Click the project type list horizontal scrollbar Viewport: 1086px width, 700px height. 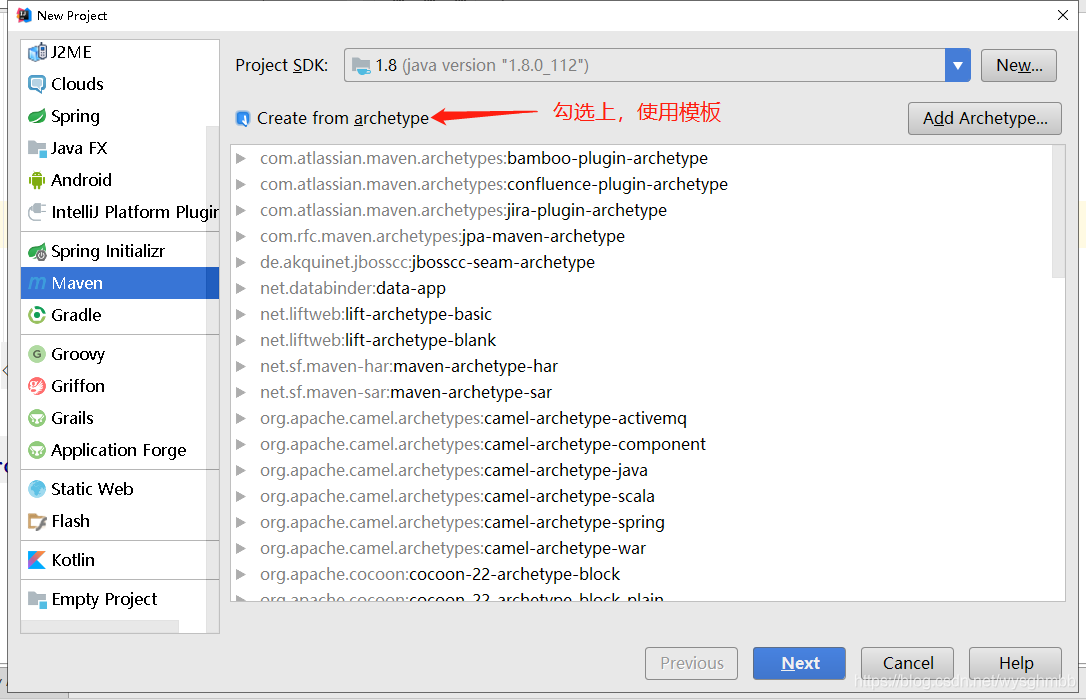100,627
